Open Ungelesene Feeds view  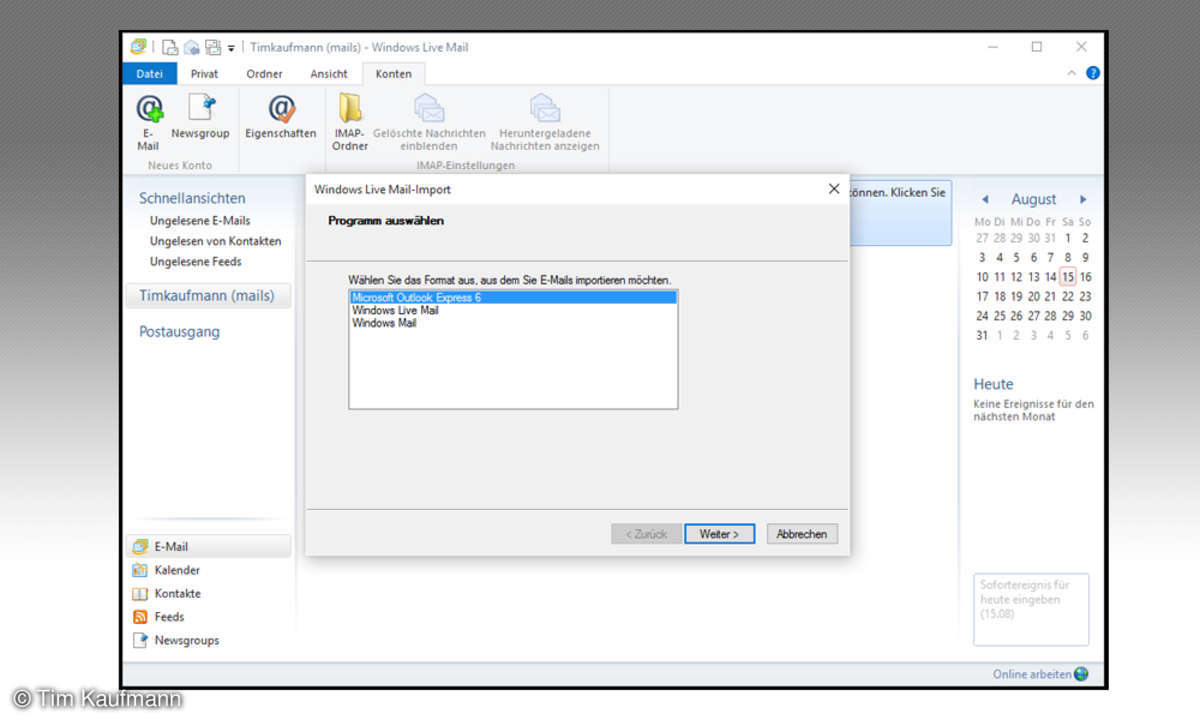(196, 262)
